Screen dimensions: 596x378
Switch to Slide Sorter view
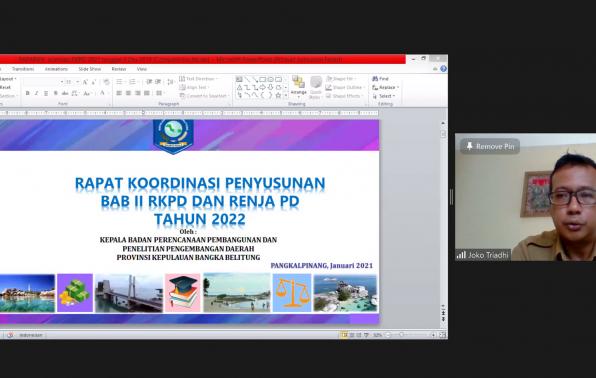[352, 335]
